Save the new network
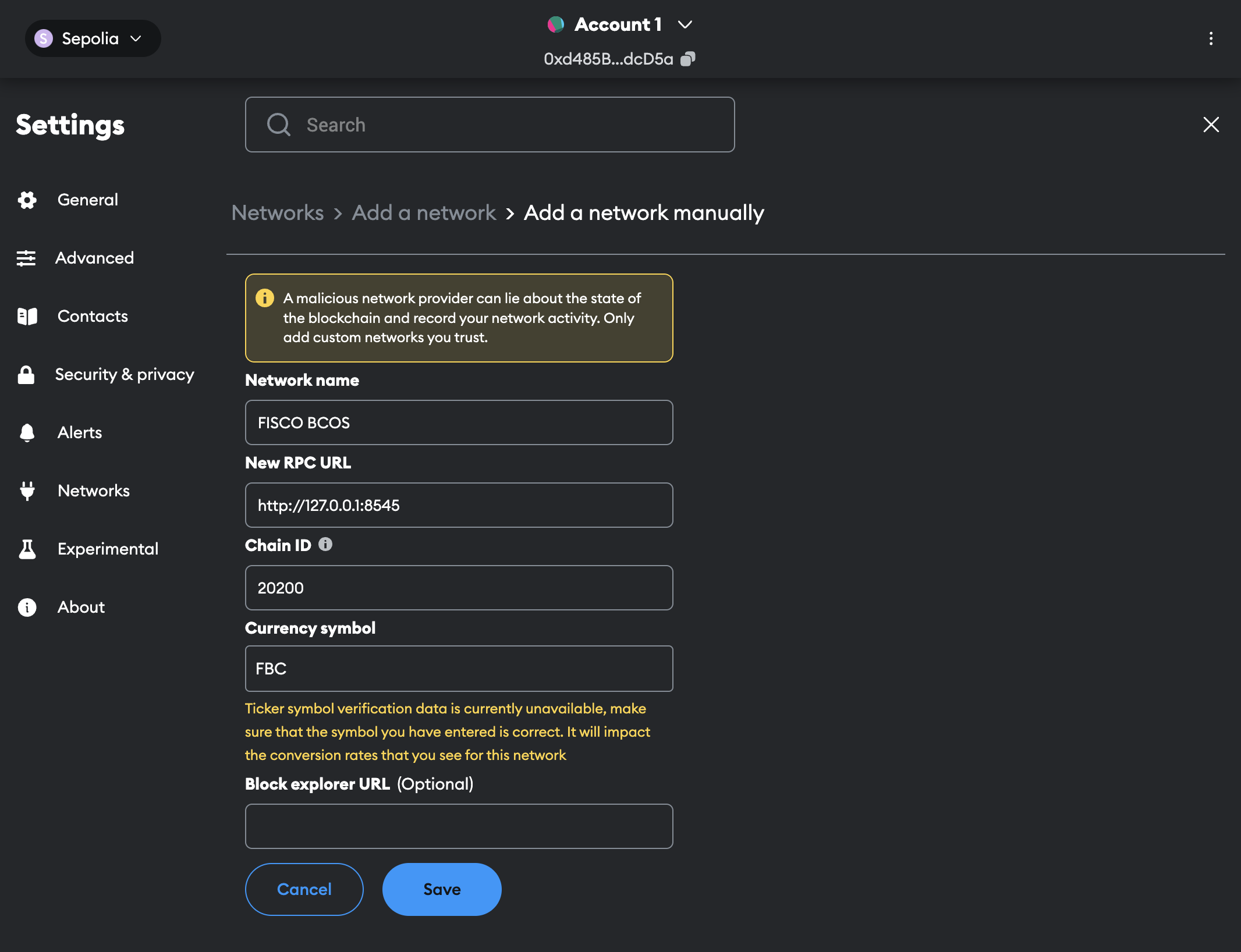This screenshot has height=952, width=1241. point(442,889)
